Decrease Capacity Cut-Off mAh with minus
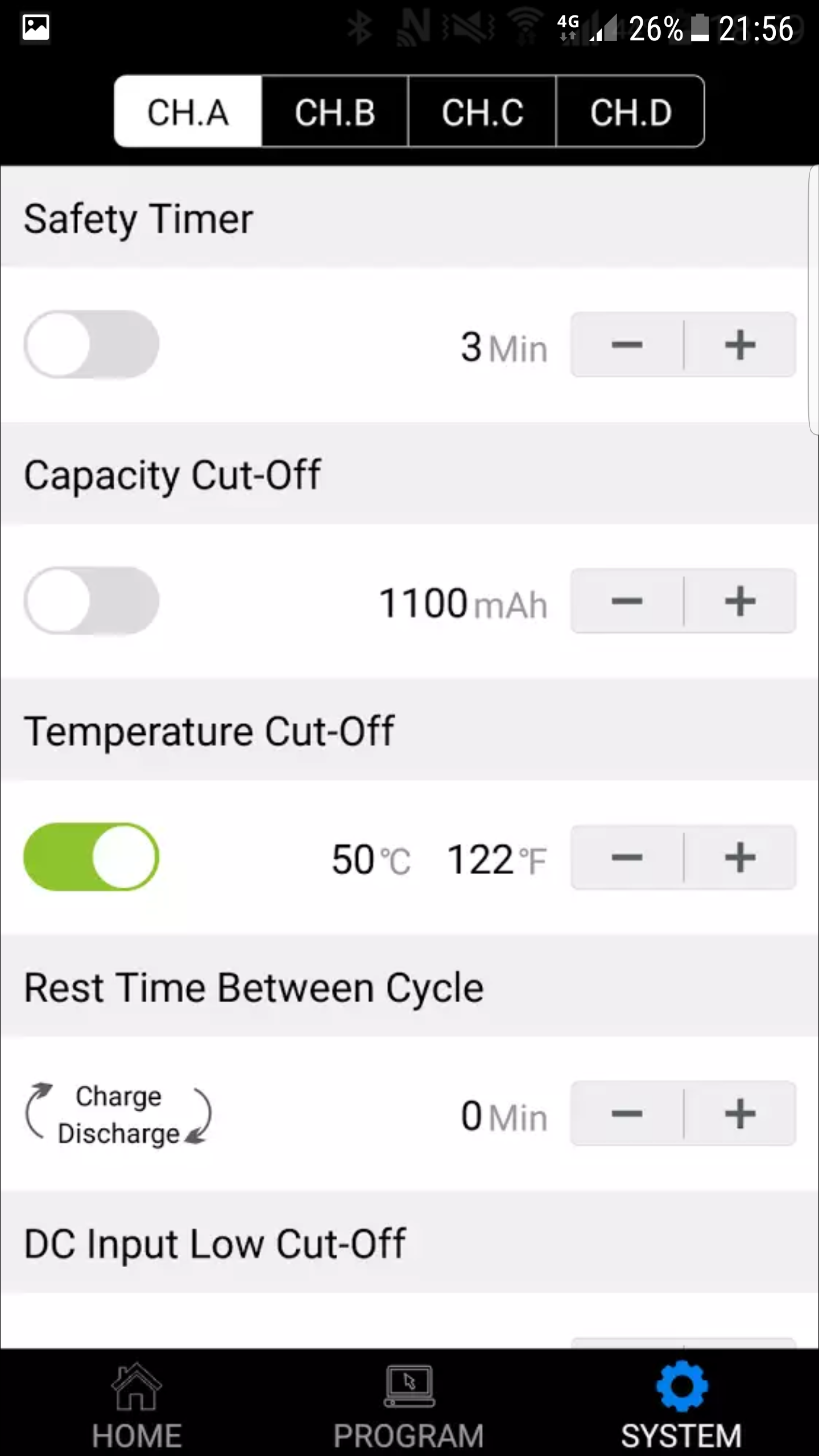 (627, 601)
